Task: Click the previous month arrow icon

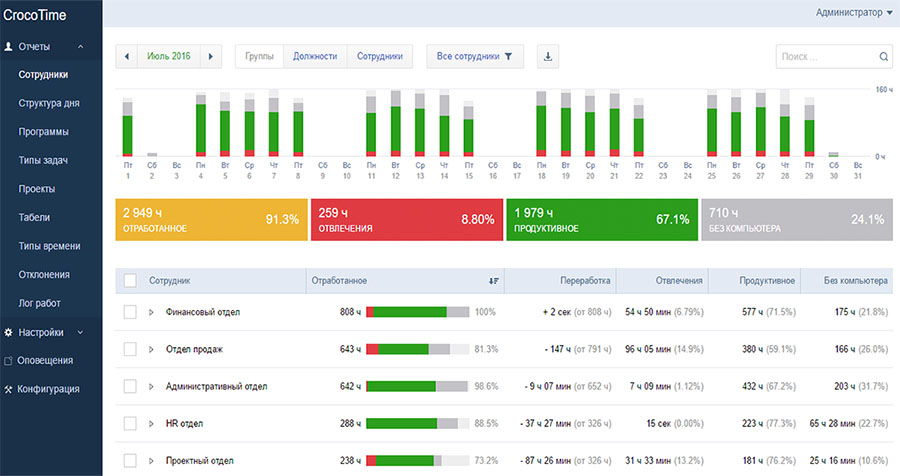Action: pos(127,57)
